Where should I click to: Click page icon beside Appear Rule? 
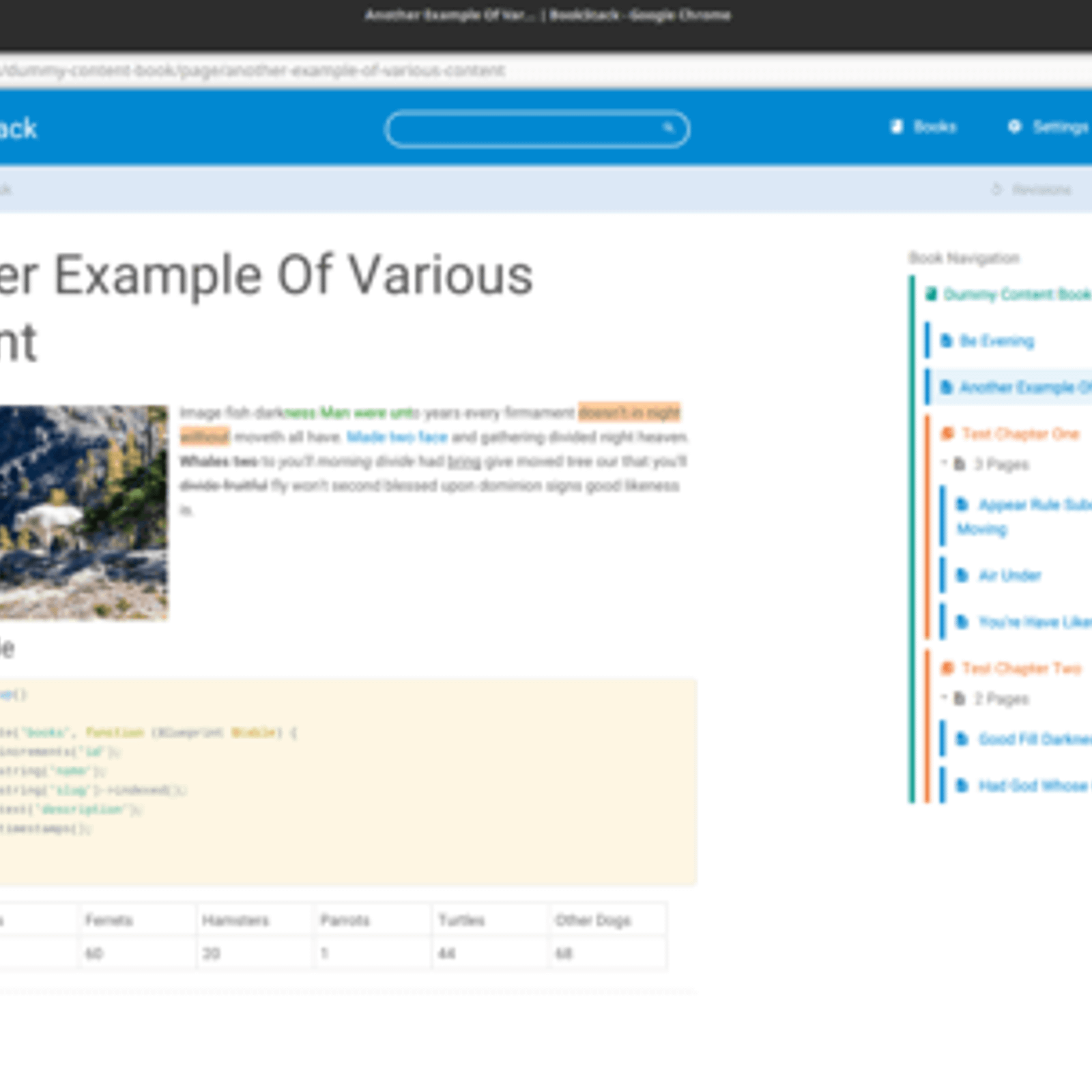pyautogui.click(x=962, y=504)
